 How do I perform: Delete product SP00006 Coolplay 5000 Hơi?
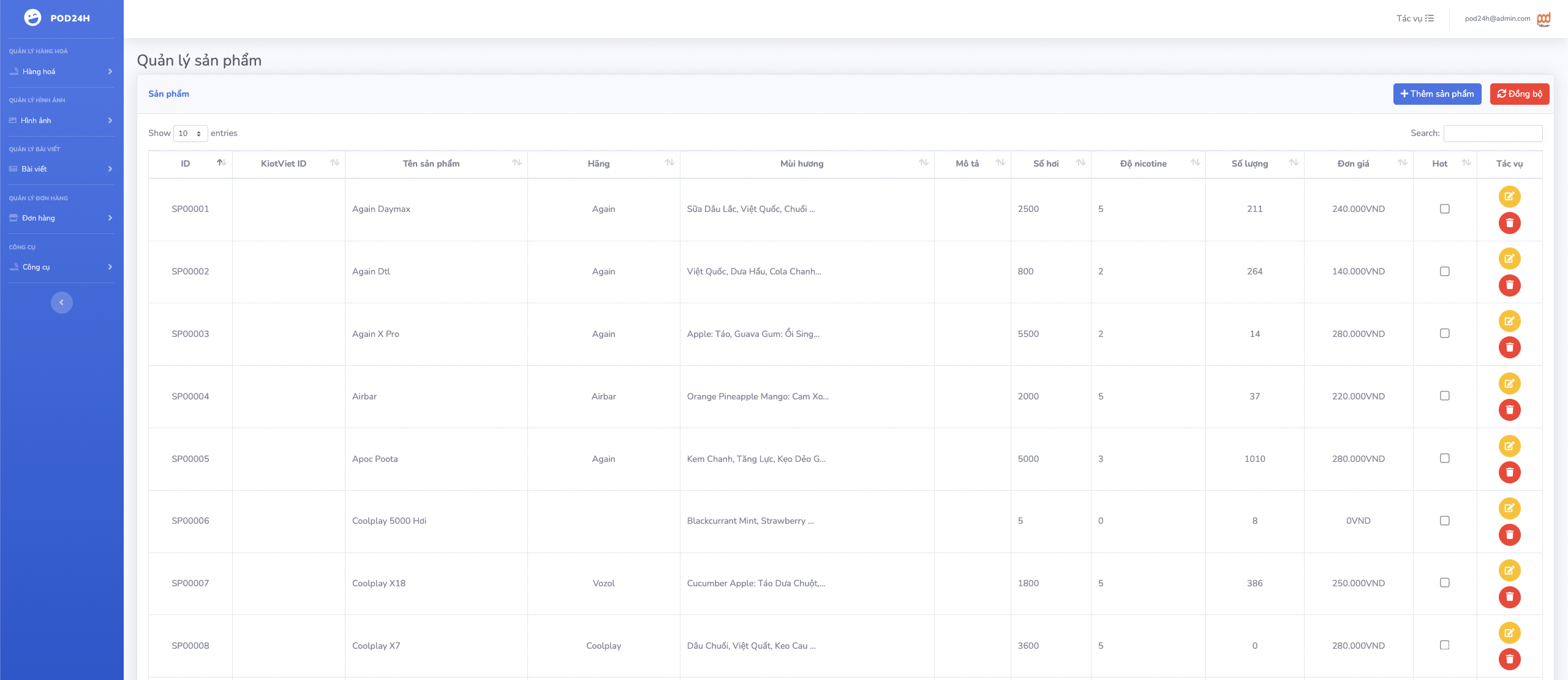click(1509, 535)
